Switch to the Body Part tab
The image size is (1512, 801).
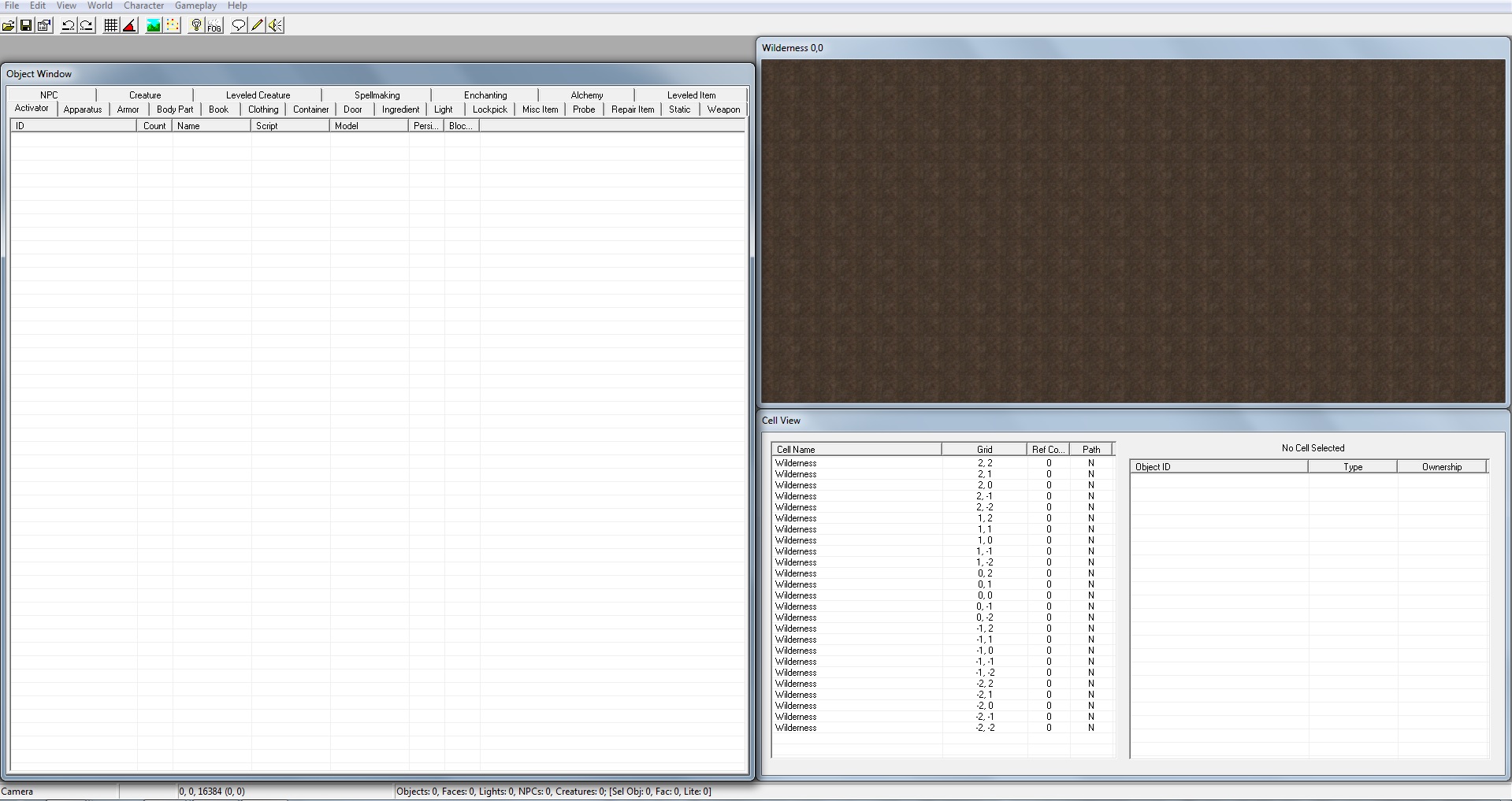(x=175, y=109)
